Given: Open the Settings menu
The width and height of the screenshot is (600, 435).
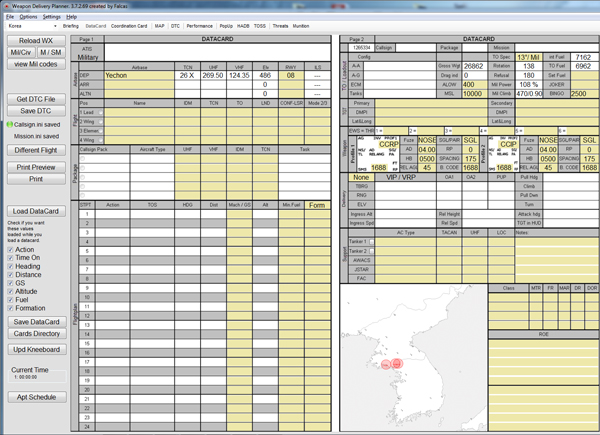Looking at the screenshot, I should point(52,17).
